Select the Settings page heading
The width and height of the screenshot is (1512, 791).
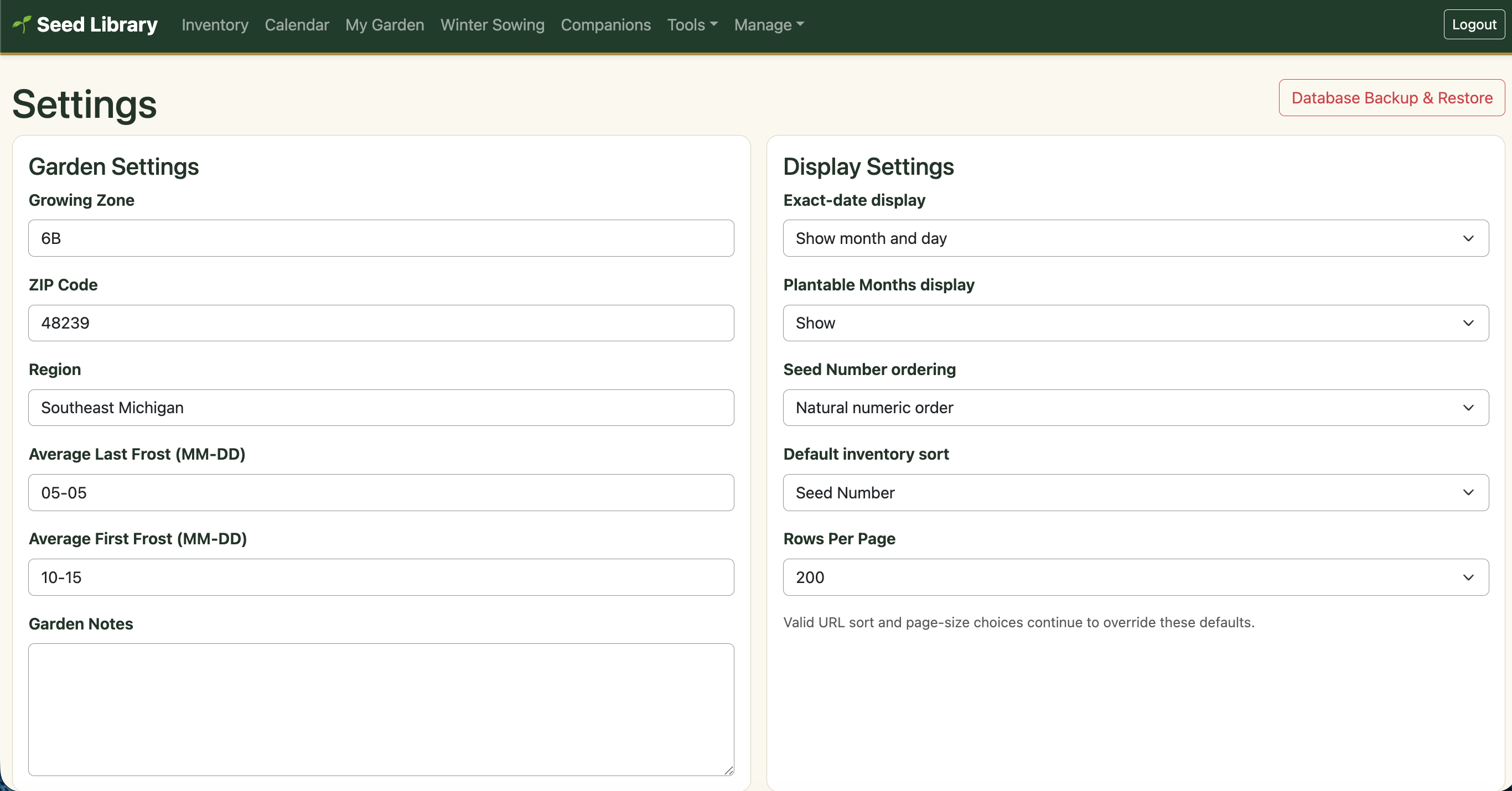coord(85,105)
